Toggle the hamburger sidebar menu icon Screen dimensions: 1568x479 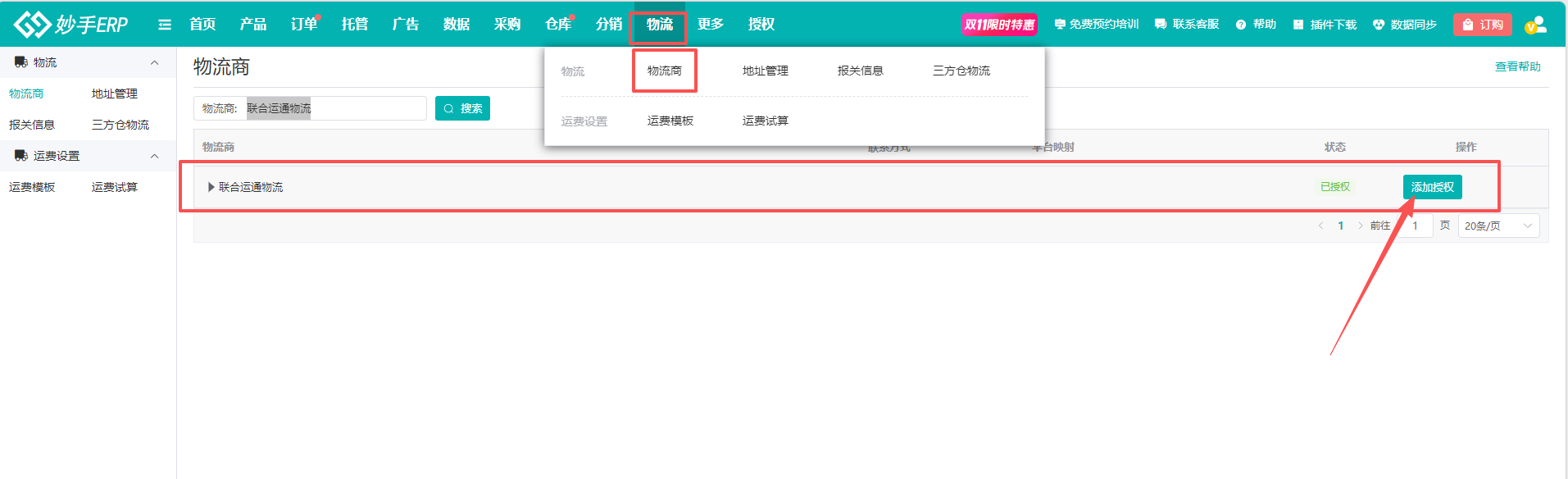click(165, 25)
